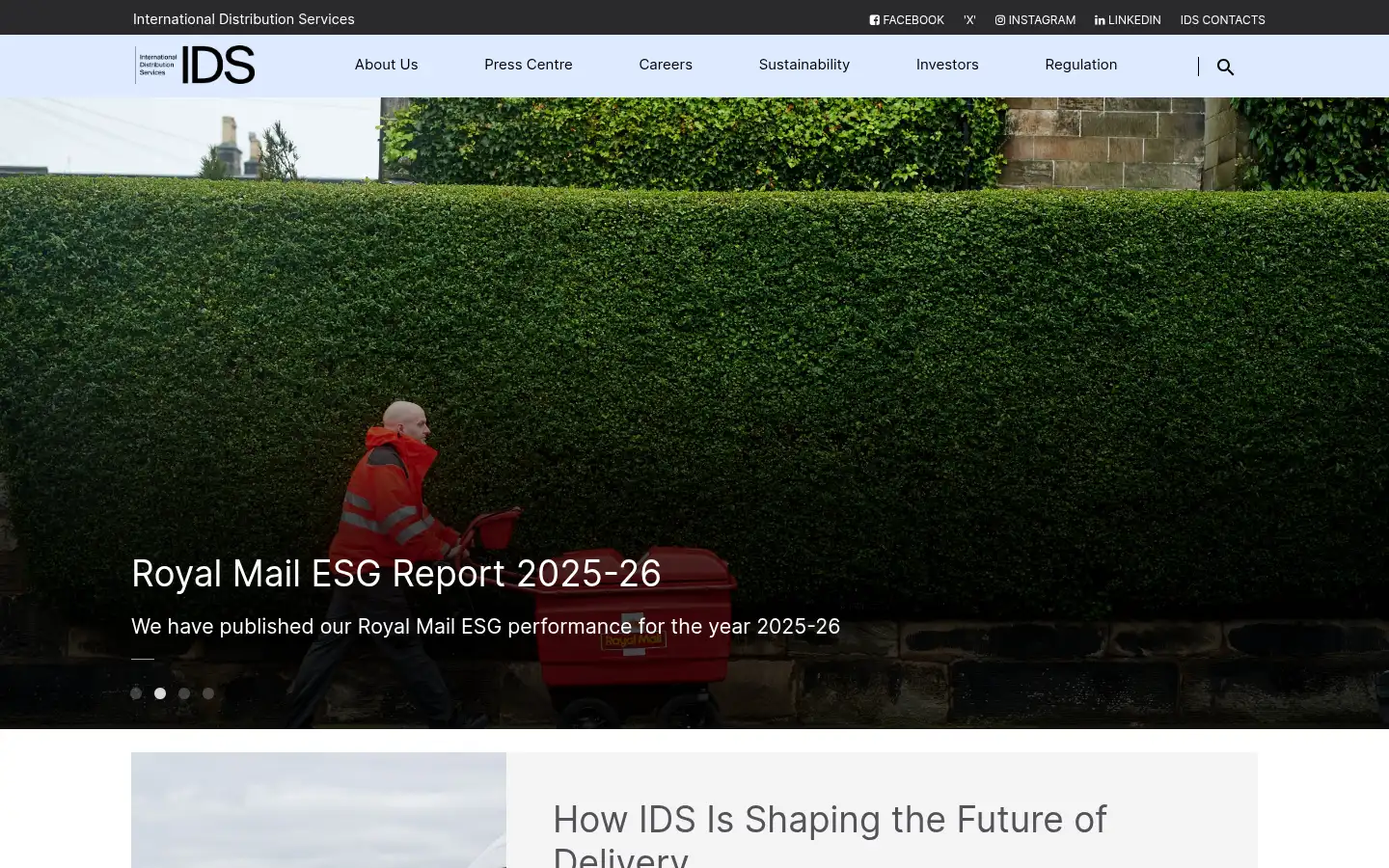Screen dimensions: 1389x868
Task: Jump to the fourth carousel slide dot
Action: [208, 693]
